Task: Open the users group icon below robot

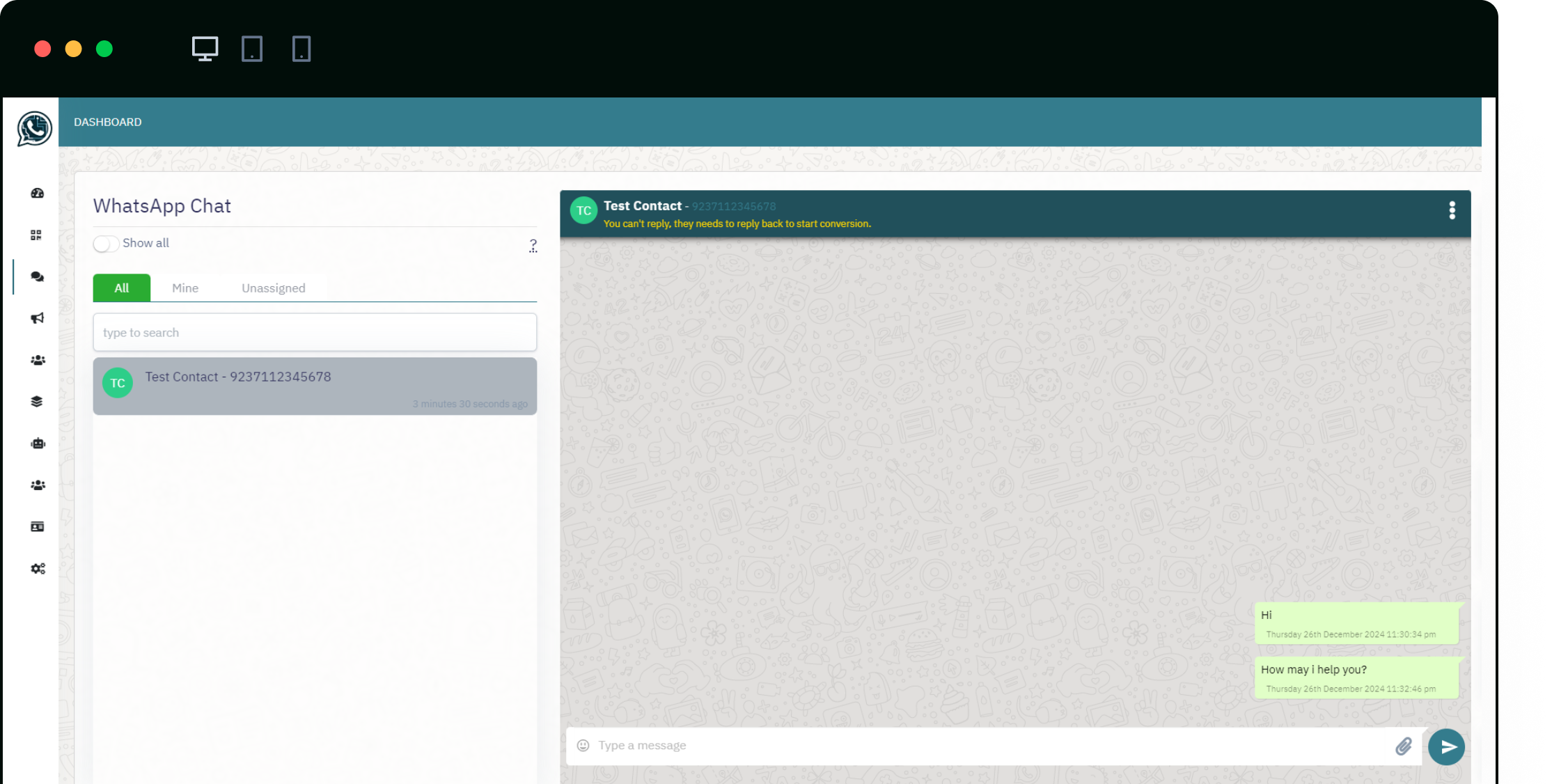Action: (x=38, y=485)
